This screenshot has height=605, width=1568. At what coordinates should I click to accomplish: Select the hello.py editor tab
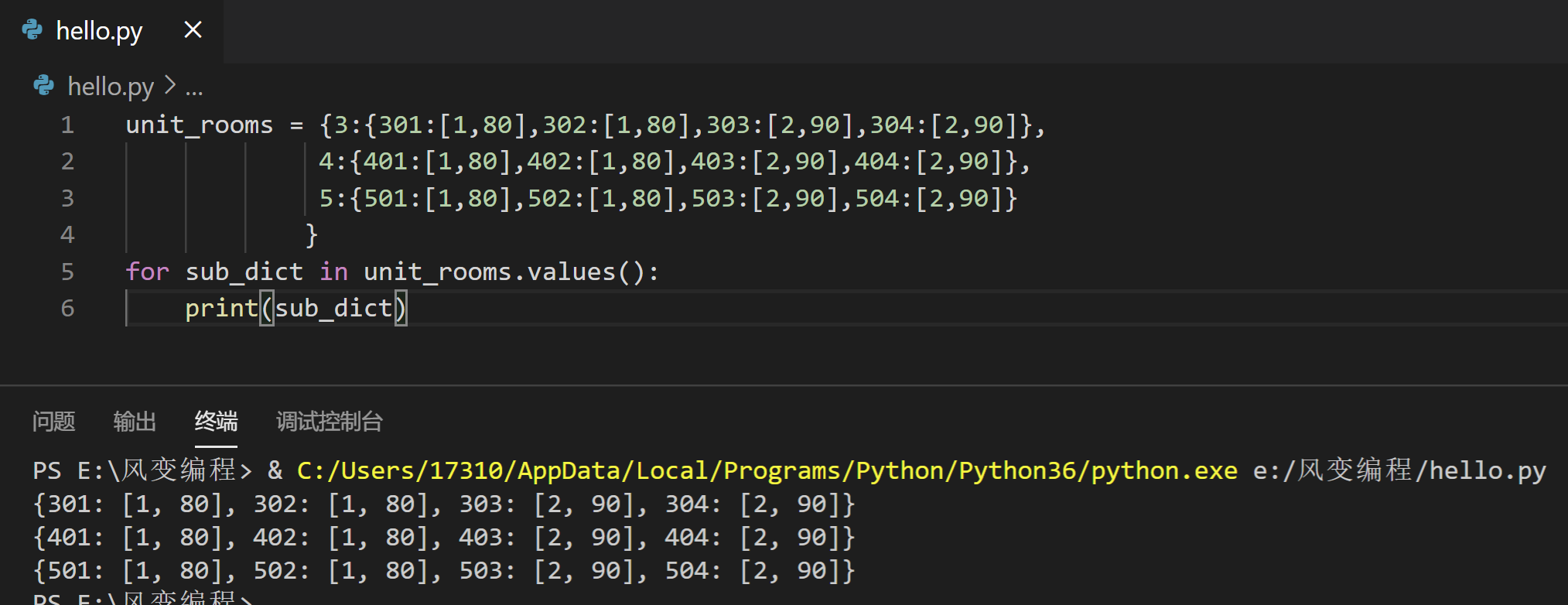(111, 31)
